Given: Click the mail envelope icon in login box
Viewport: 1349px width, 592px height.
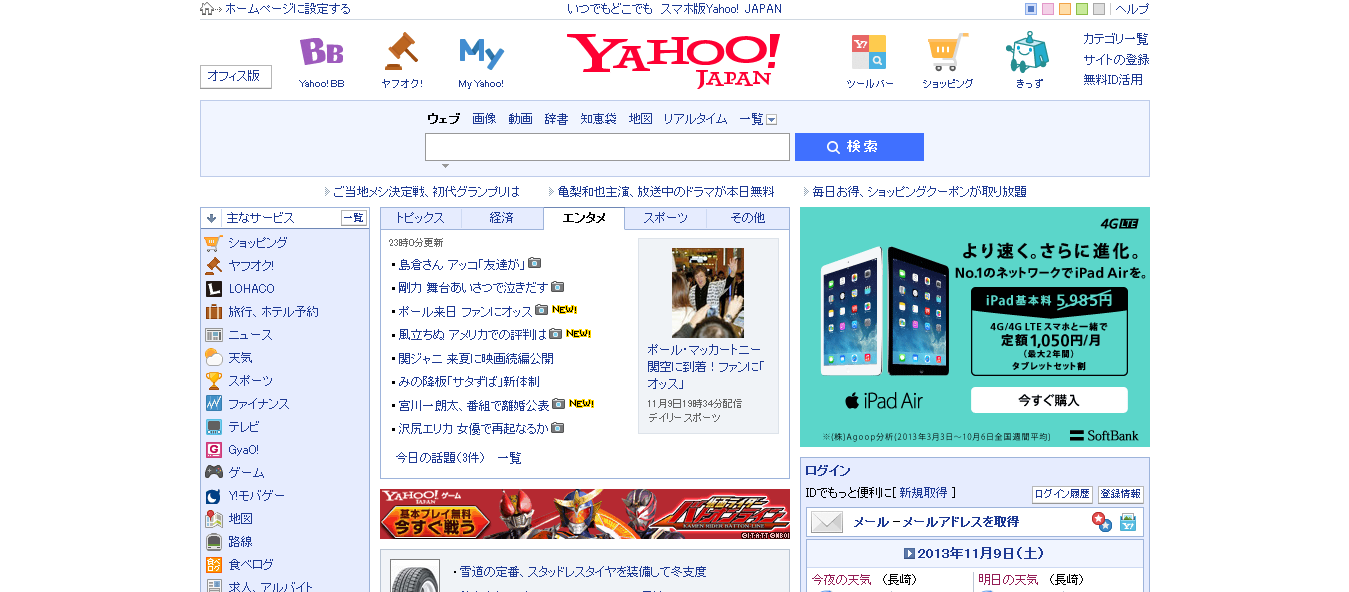Looking at the screenshot, I should 827,522.
